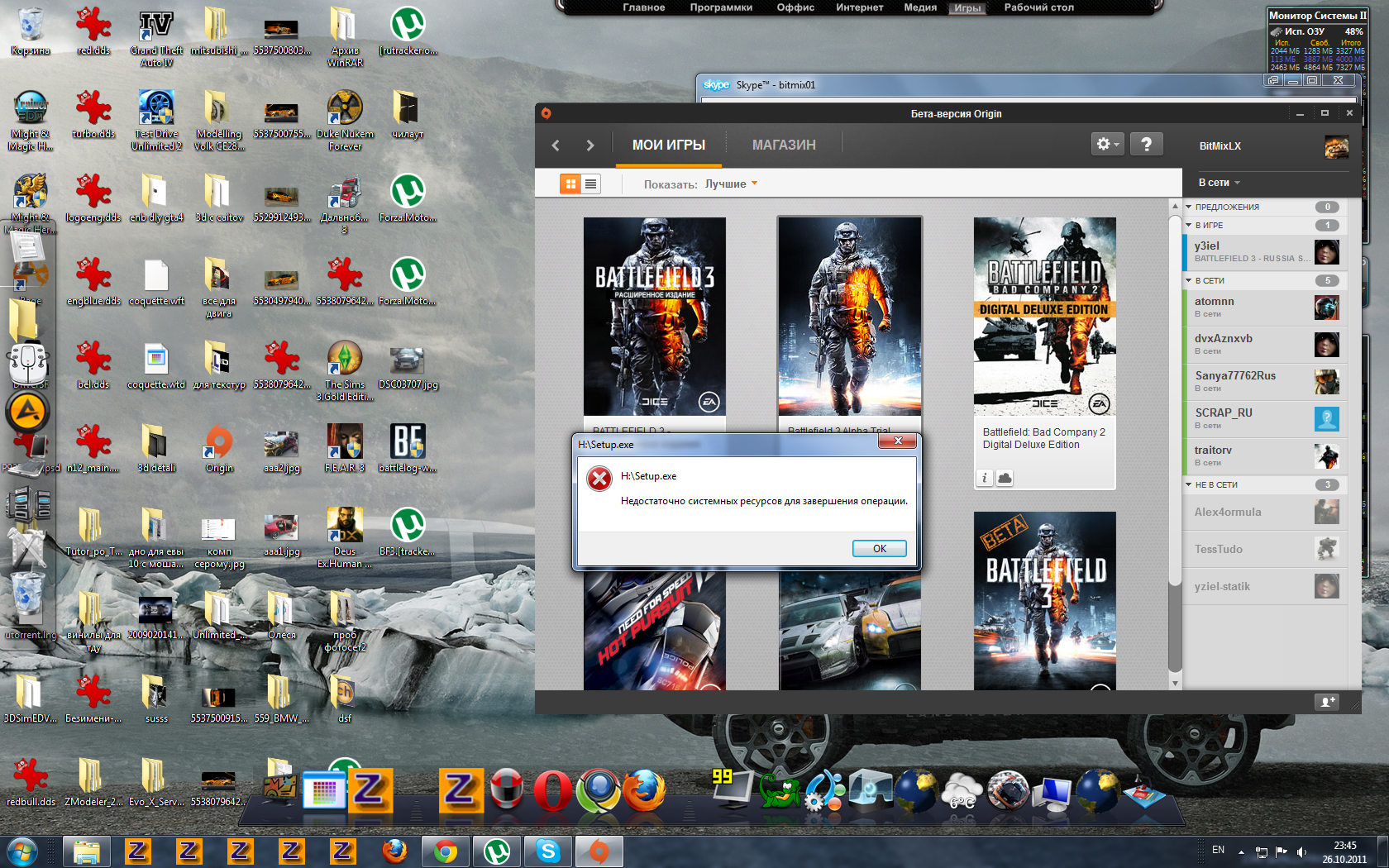Click BitMixLX profile avatar in Origin
Viewport: 1389px width, 868px height.
(x=1336, y=146)
